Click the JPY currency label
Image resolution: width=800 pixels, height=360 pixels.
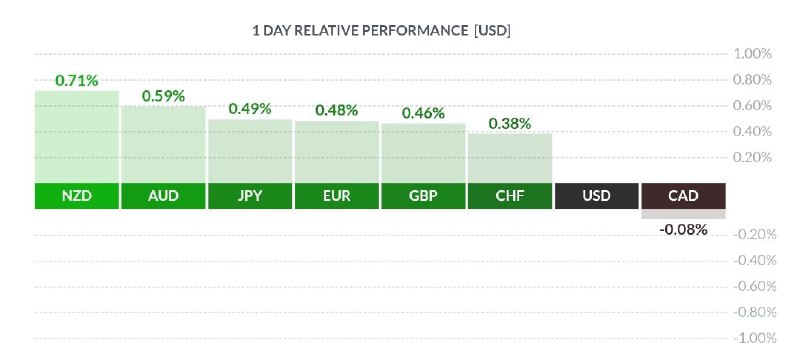click(x=250, y=196)
